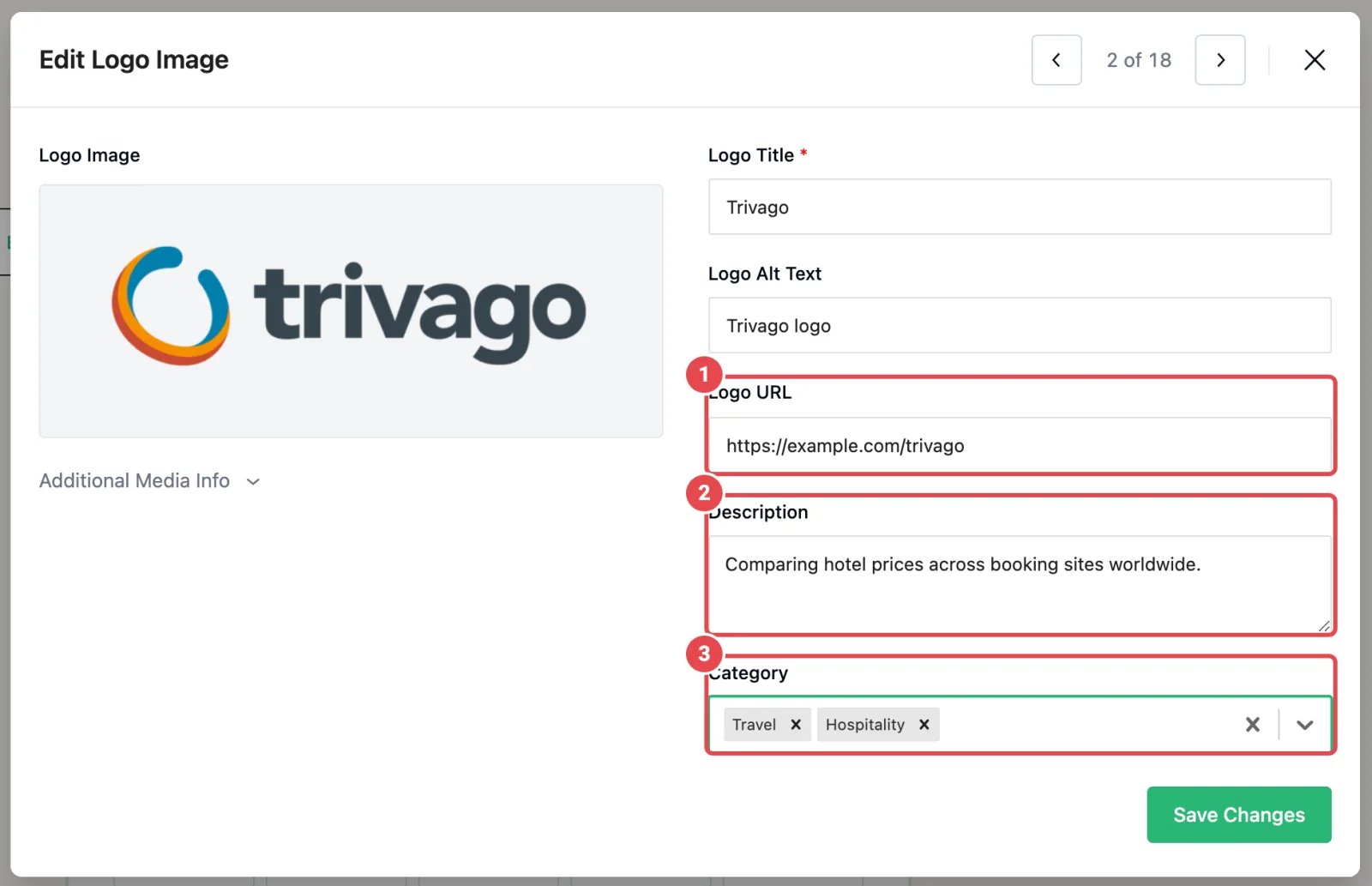Viewport: 1372px width, 886px height.
Task: Click the 'Logo Title' label
Action: click(x=750, y=155)
